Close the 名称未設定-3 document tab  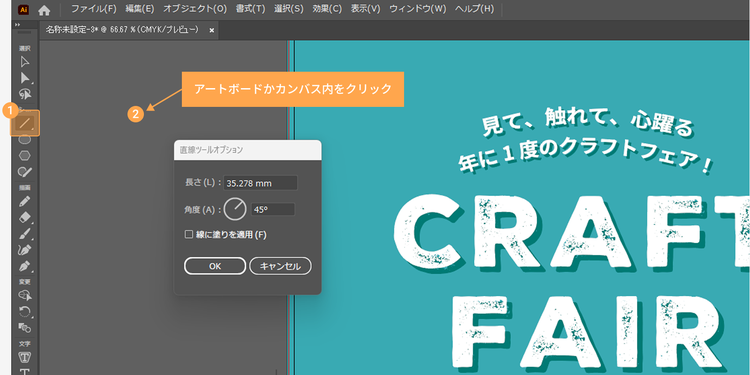point(211,31)
